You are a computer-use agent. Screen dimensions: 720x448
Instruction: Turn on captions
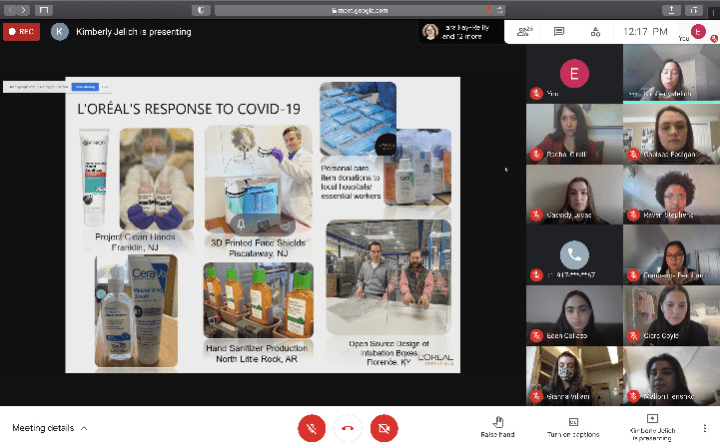click(573, 427)
